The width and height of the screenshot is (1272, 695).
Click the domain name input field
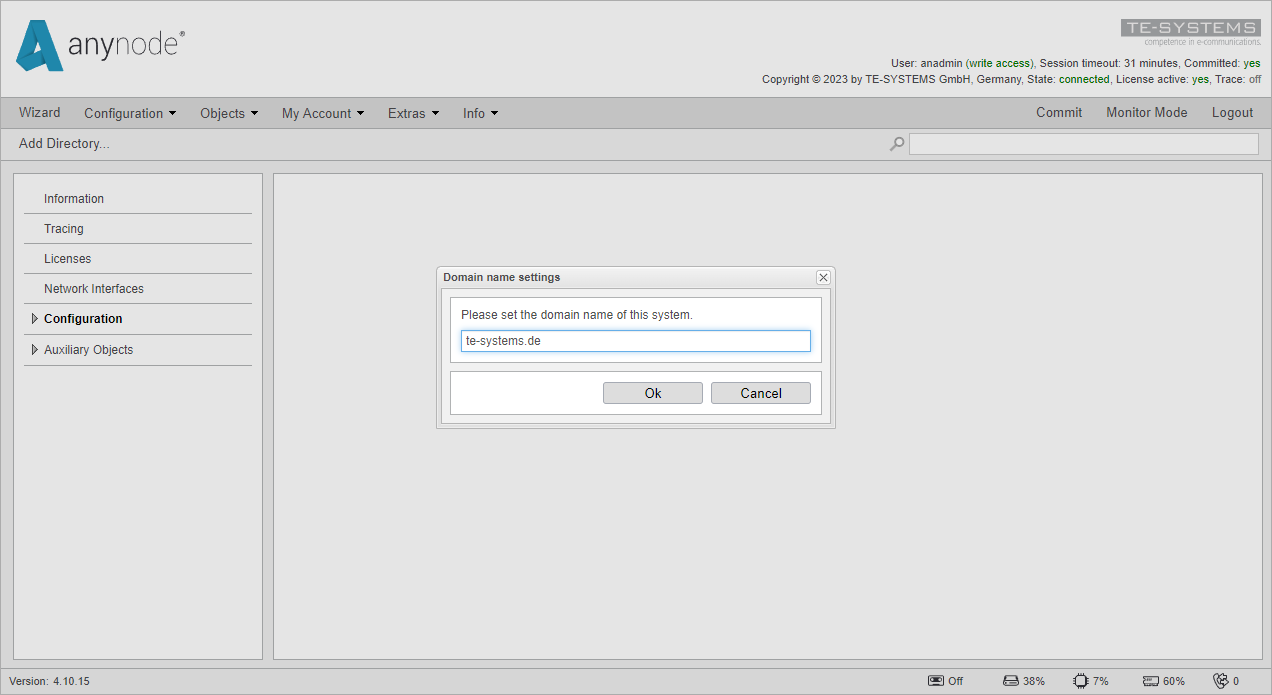coord(635,340)
